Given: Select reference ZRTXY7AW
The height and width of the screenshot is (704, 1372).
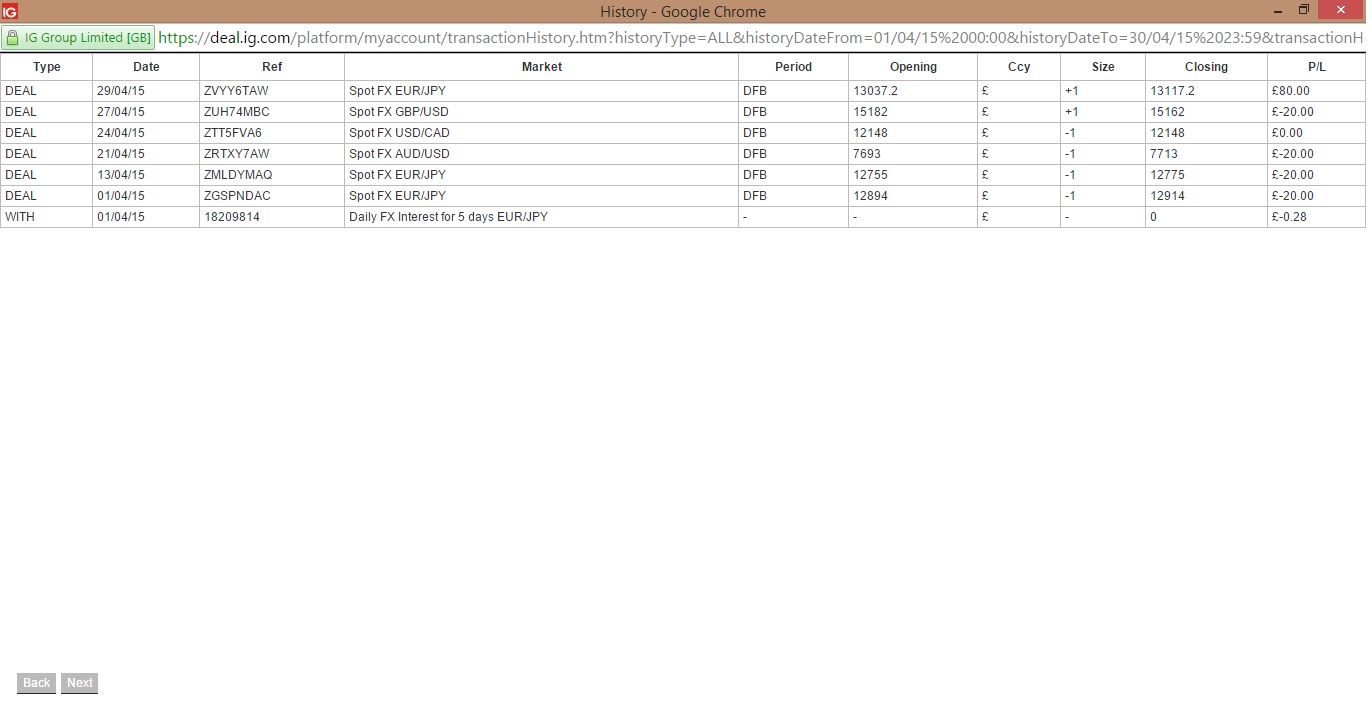Looking at the screenshot, I should (237, 154).
